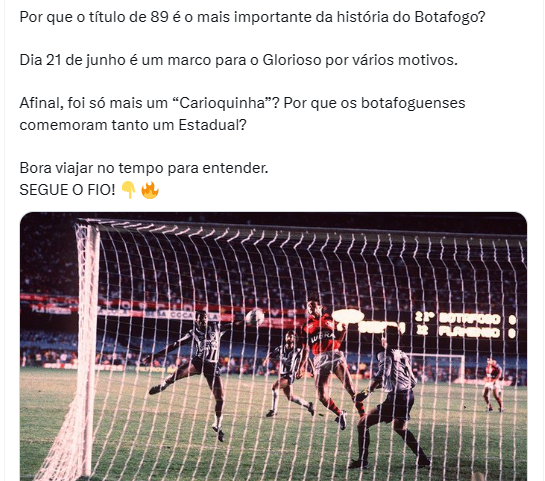Image resolution: width=545 pixels, height=481 pixels.
Task: Click 'Bora viajar no tempo para entender.'
Action: click(x=144, y=168)
